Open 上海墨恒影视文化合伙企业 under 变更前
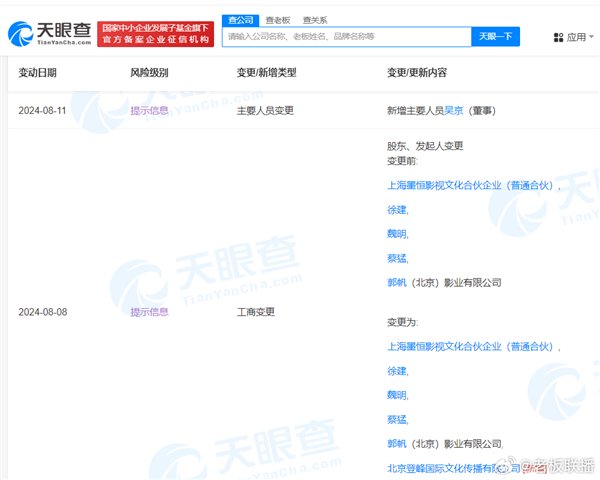Screen dimensions: 600x480 pyautogui.click(x=470, y=186)
